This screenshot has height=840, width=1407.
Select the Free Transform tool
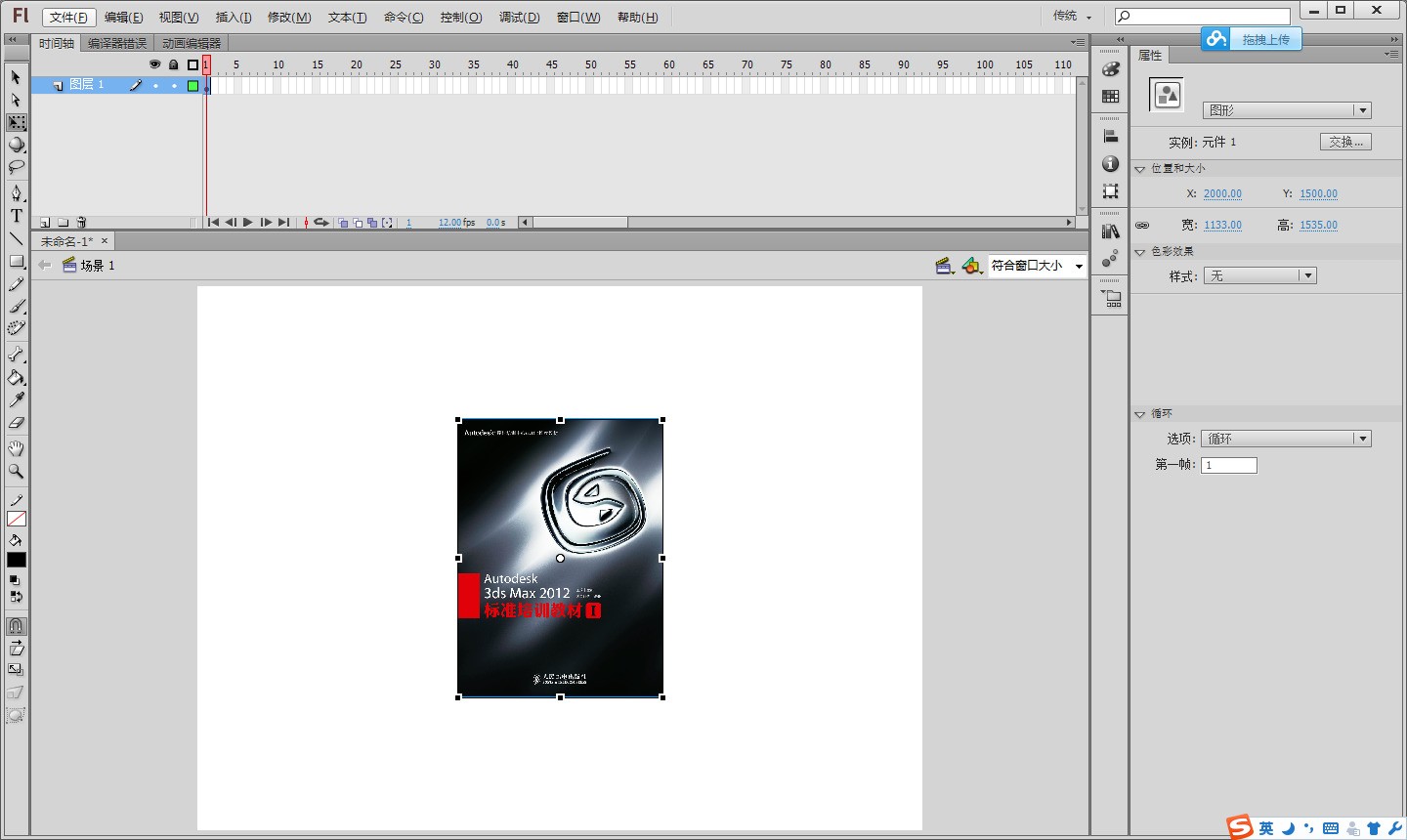(17, 123)
